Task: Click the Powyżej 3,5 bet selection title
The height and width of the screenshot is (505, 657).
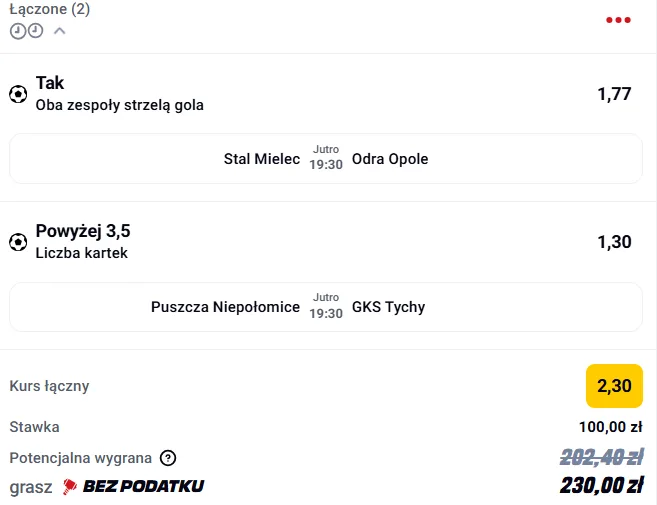Action: pyautogui.click(x=83, y=231)
